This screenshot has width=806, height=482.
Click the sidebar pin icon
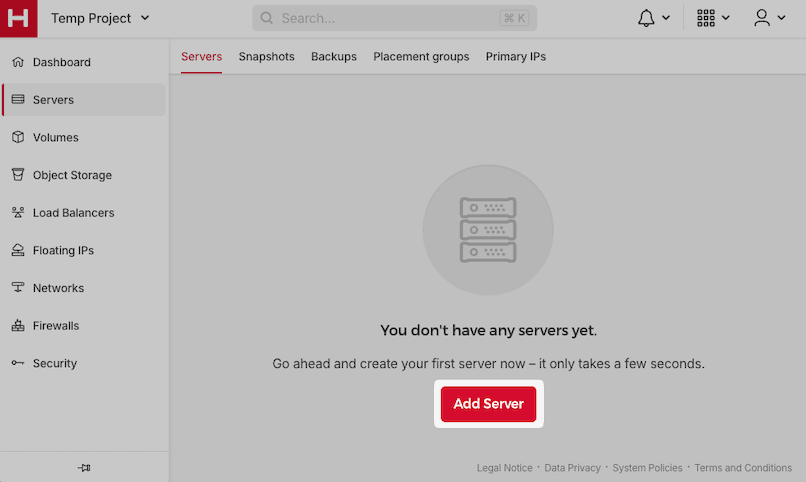(84, 468)
